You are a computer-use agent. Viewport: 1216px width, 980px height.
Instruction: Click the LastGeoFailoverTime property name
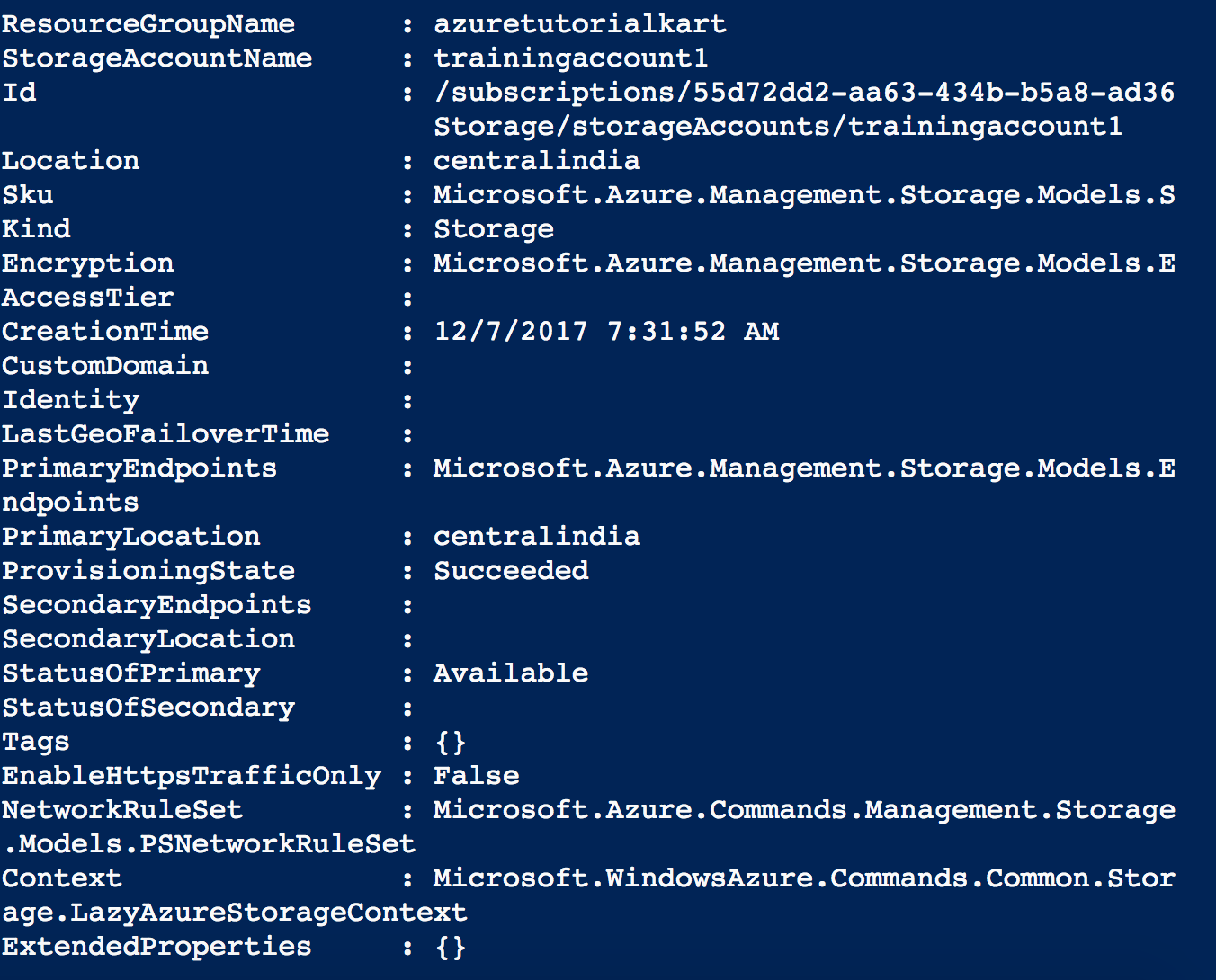[x=165, y=434]
